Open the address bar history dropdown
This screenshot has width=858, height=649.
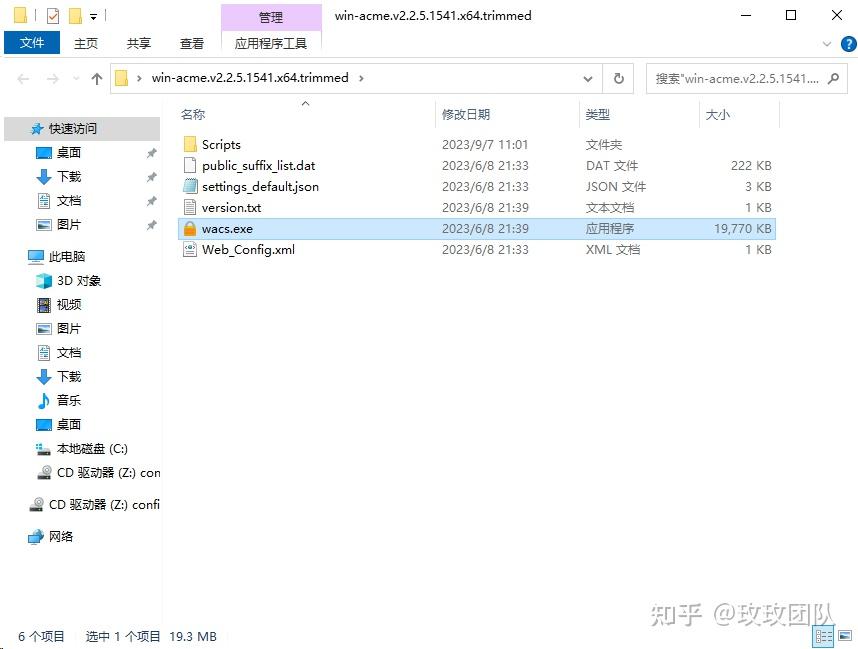[589, 78]
